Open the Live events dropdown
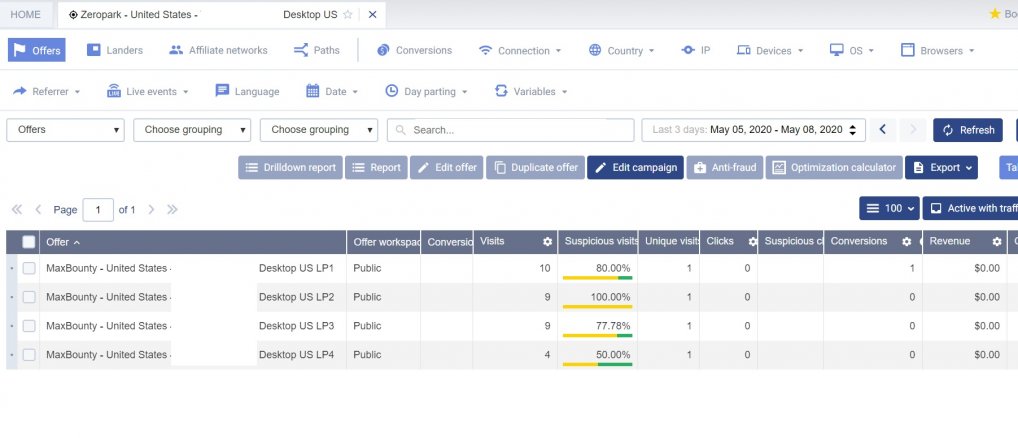 [147, 91]
